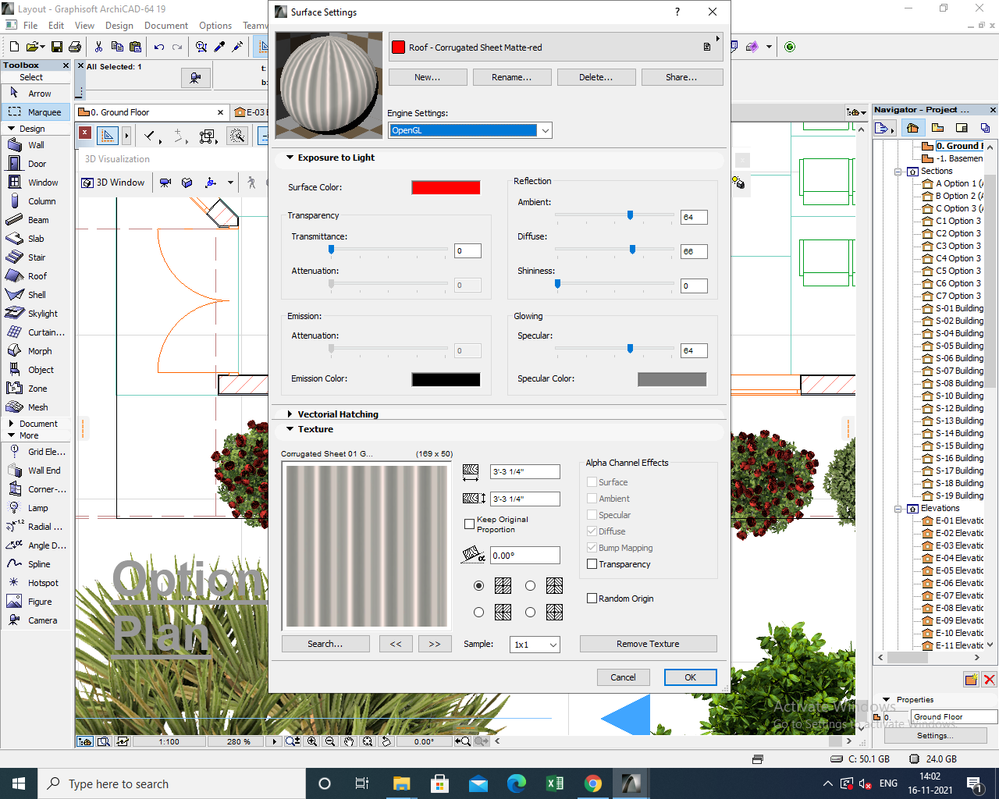
Task: Select the Zone tool
Action: (x=37, y=389)
